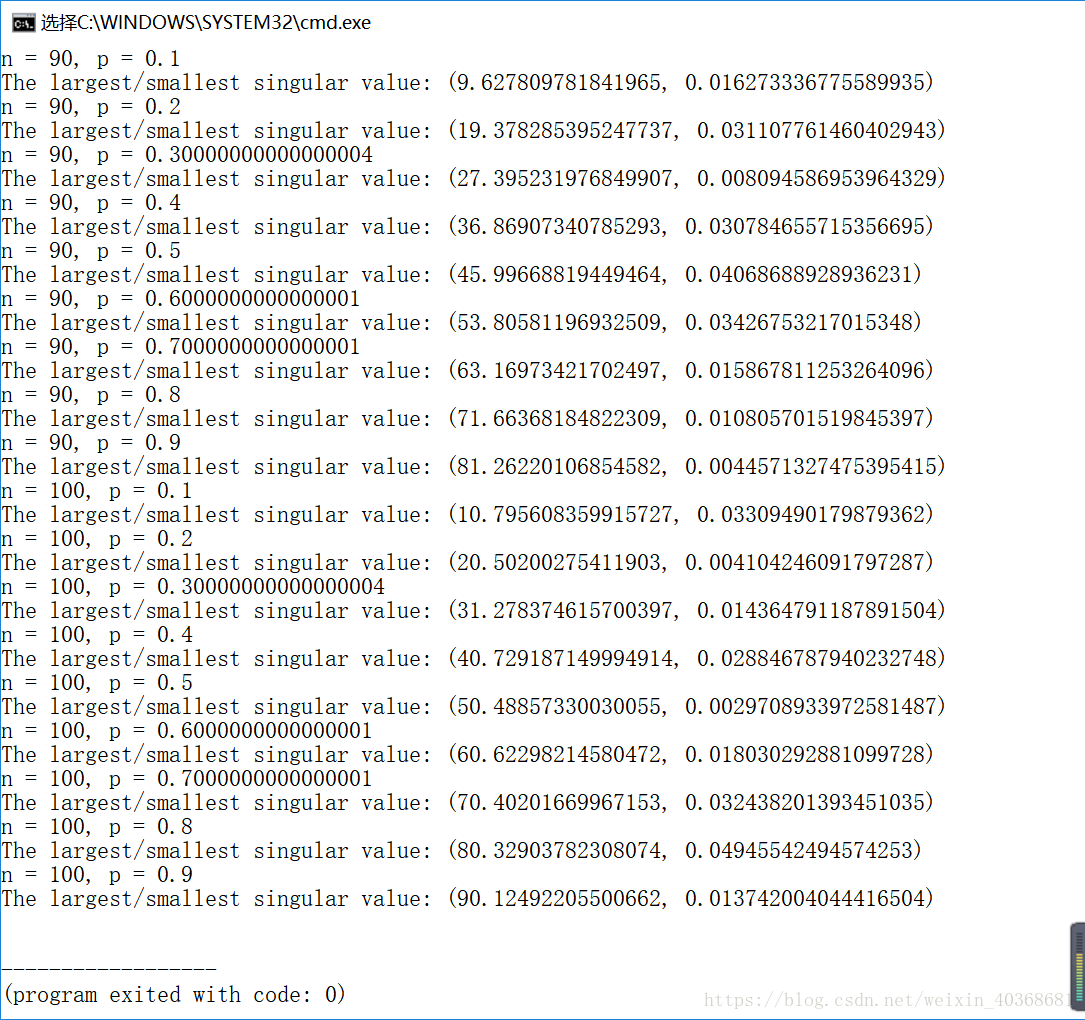This screenshot has height=1020, width=1085.
Task: Click the value 0.008094586953964329
Action: click(x=815, y=179)
